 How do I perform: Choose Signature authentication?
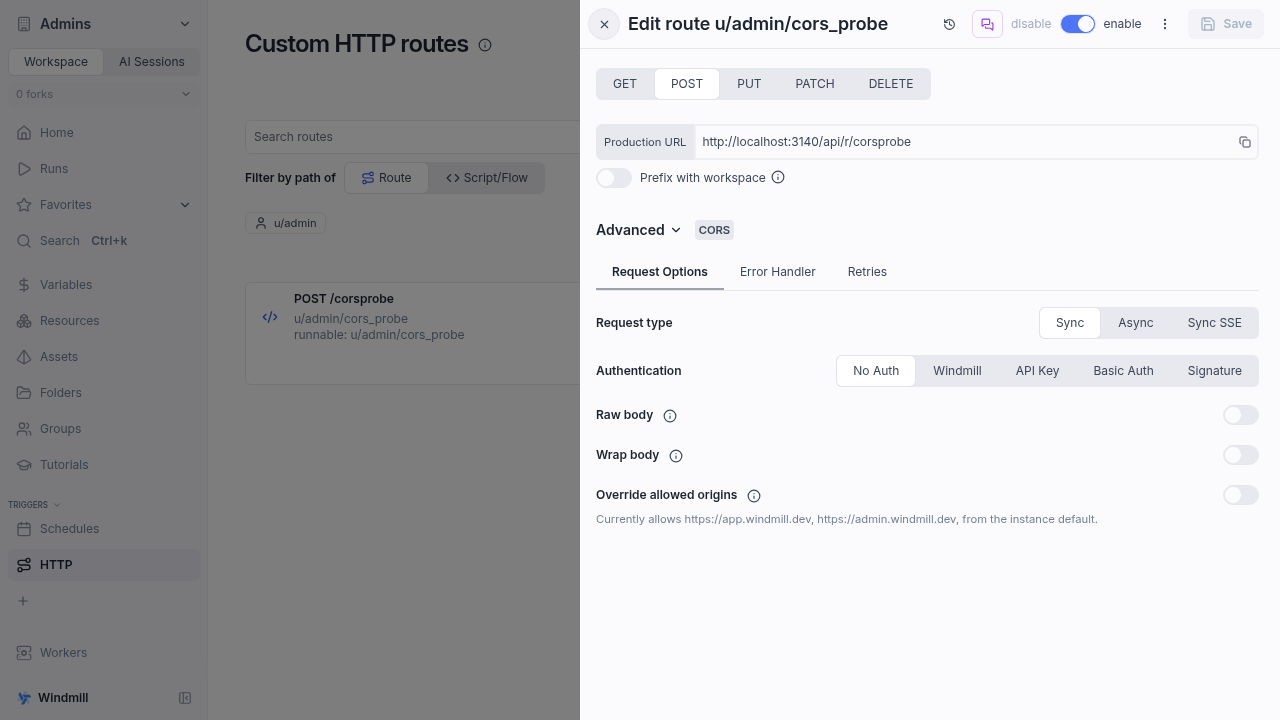1215,371
